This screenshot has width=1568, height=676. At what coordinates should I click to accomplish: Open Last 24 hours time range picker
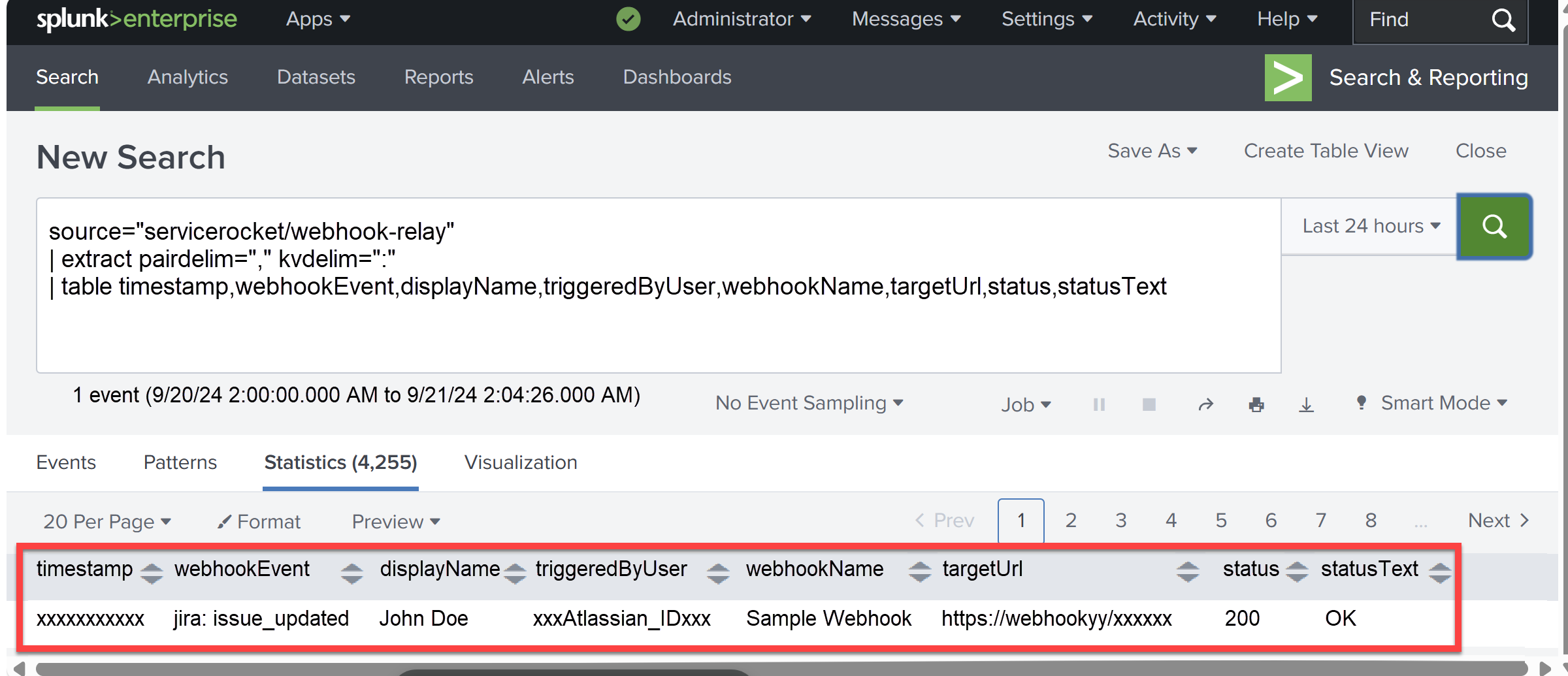click(1371, 226)
